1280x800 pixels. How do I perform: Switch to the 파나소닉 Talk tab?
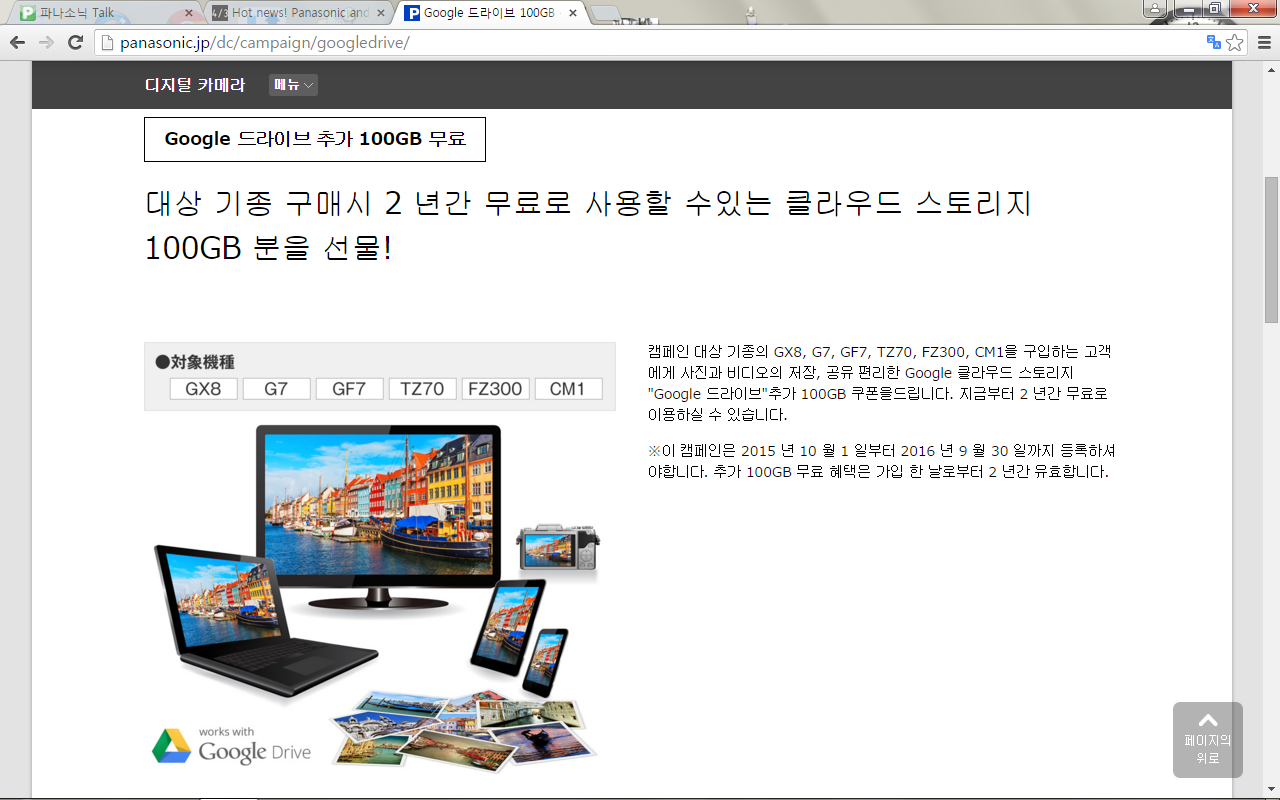[100, 13]
